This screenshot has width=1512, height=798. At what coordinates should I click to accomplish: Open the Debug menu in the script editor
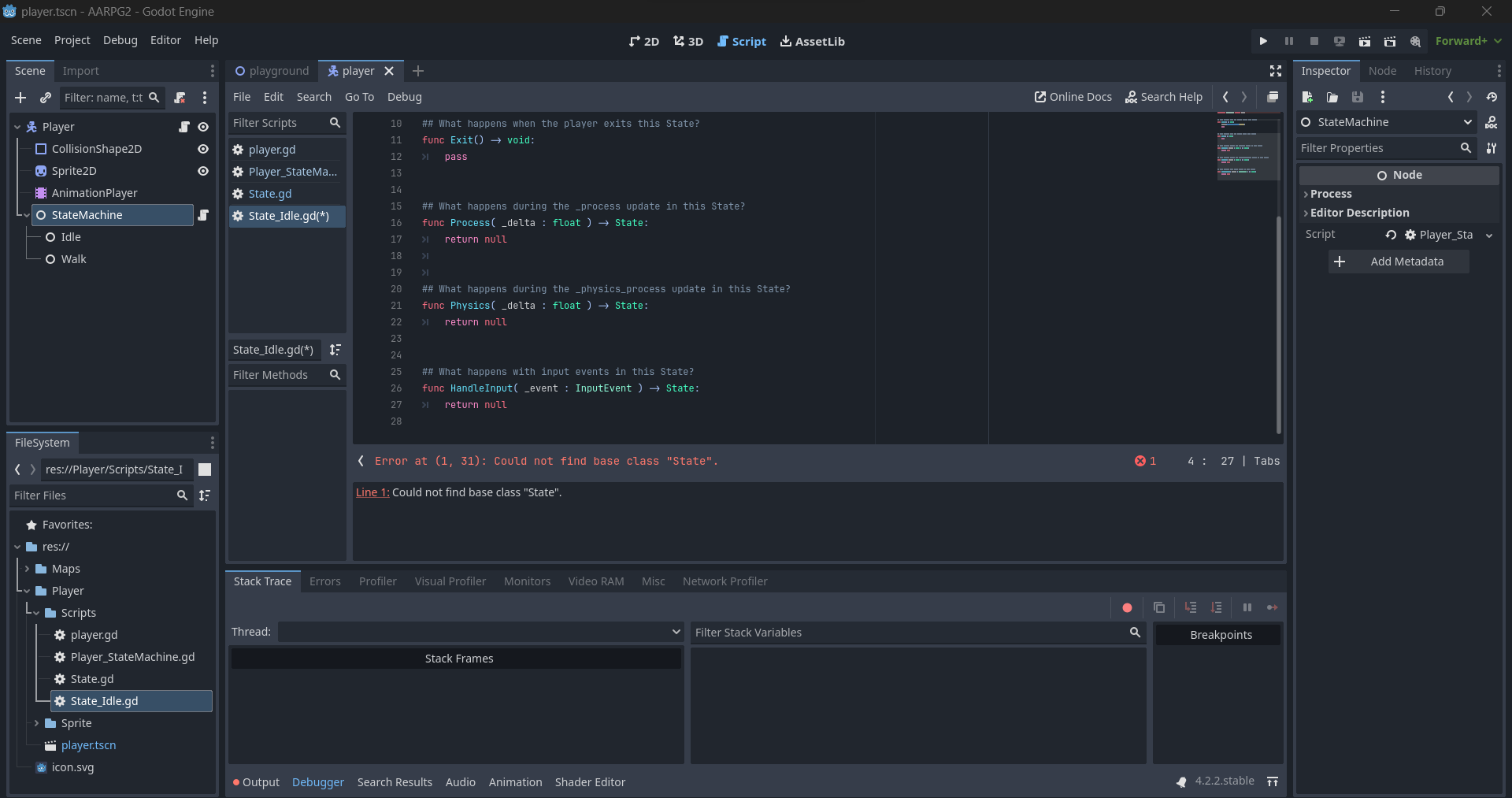405,97
